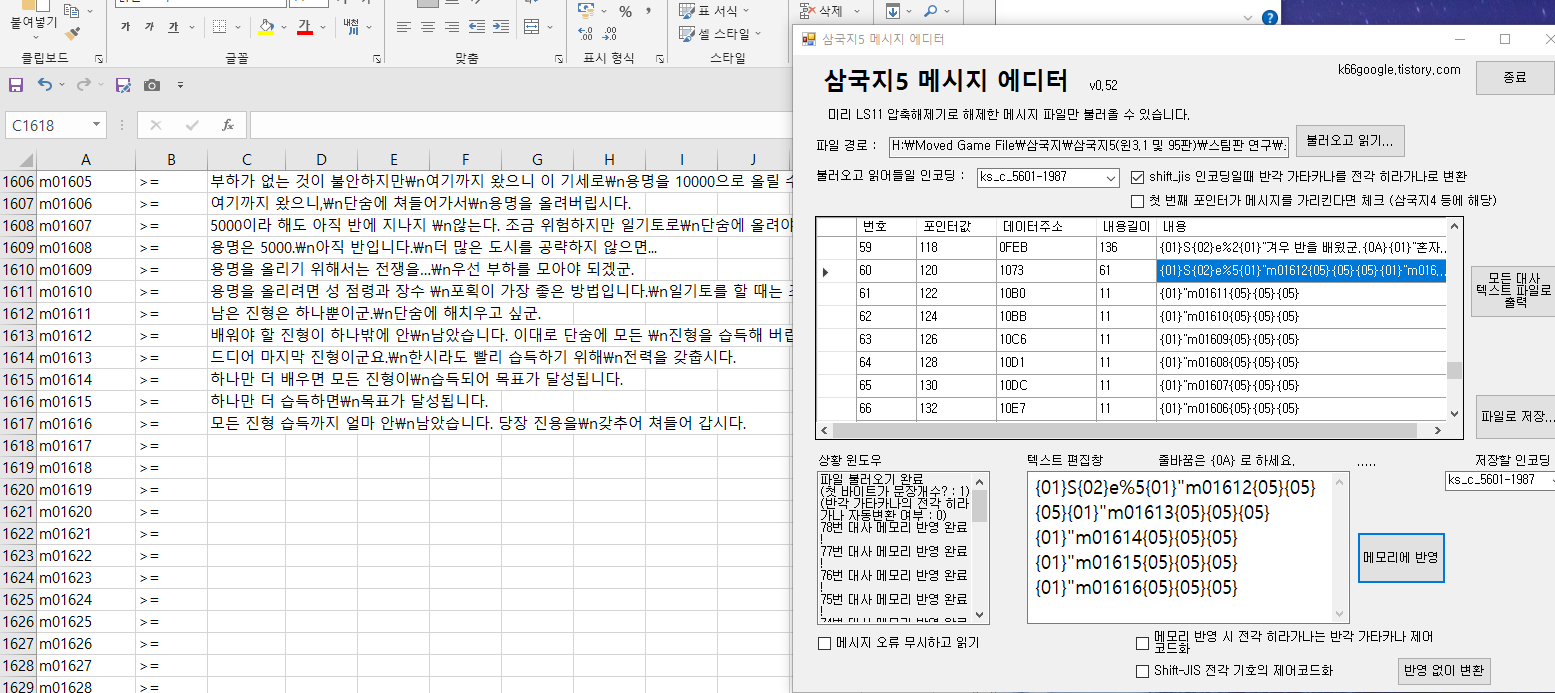Select grid row 66 with address 10E7
This screenshot has width=1555, height=693.
(x=1130, y=409)
